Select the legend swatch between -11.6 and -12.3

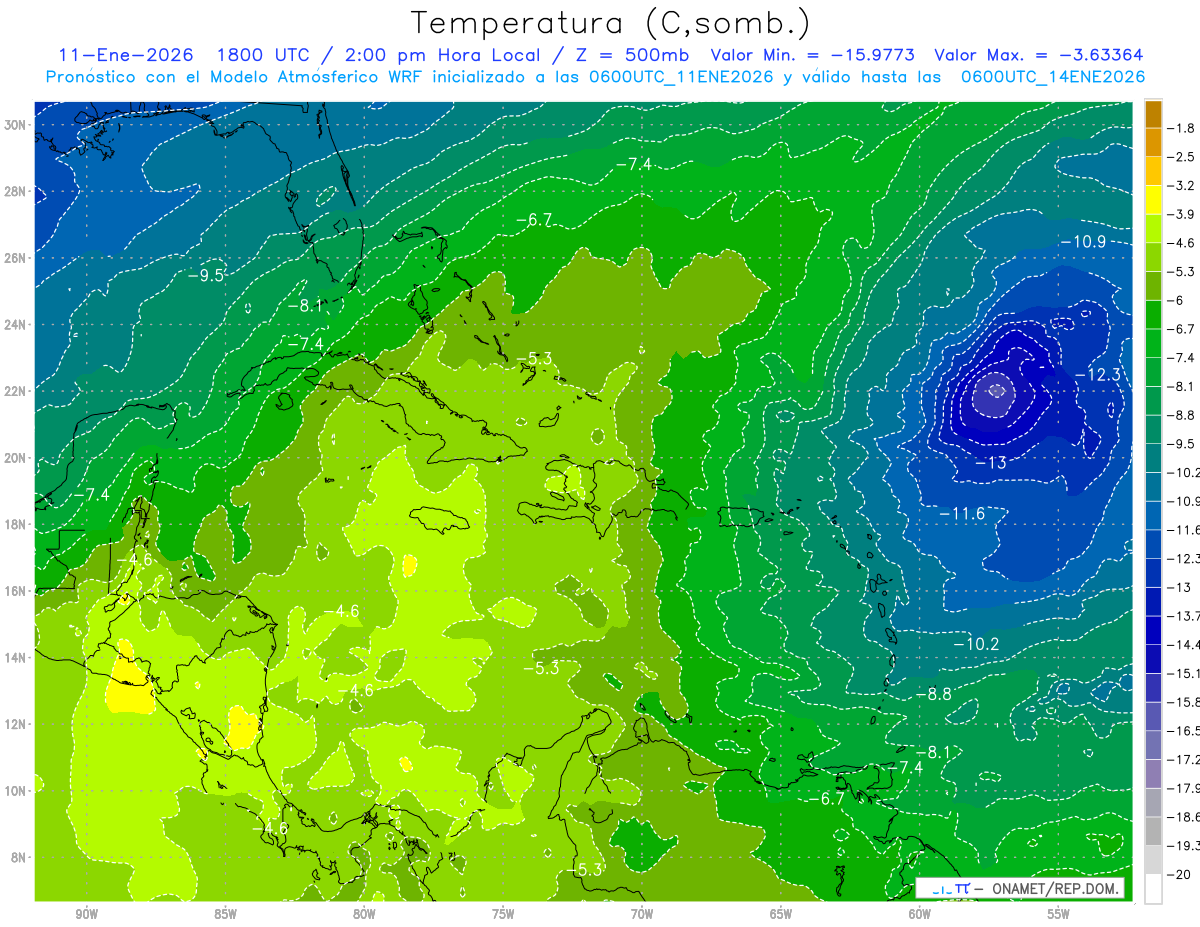pos(1153,545)
